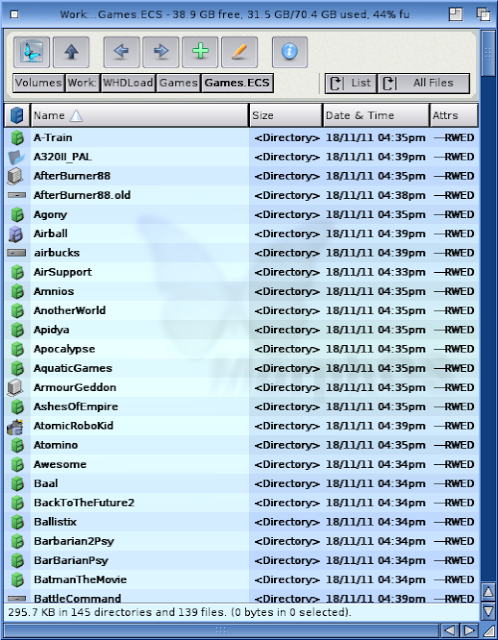Click the vertical scrollbar knob
This screenshot has width=498, height=640.
pos(488,53)
